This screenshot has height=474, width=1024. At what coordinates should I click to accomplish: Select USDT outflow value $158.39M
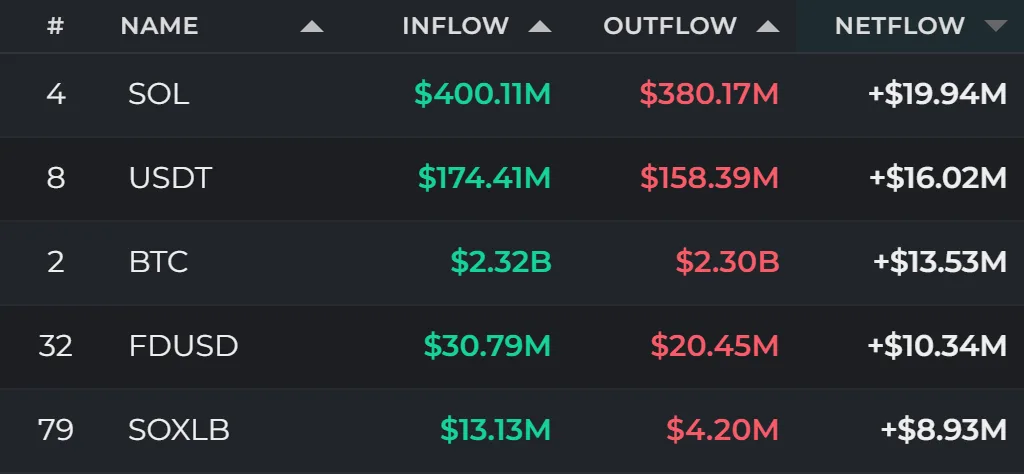click(x=710, y=178)
